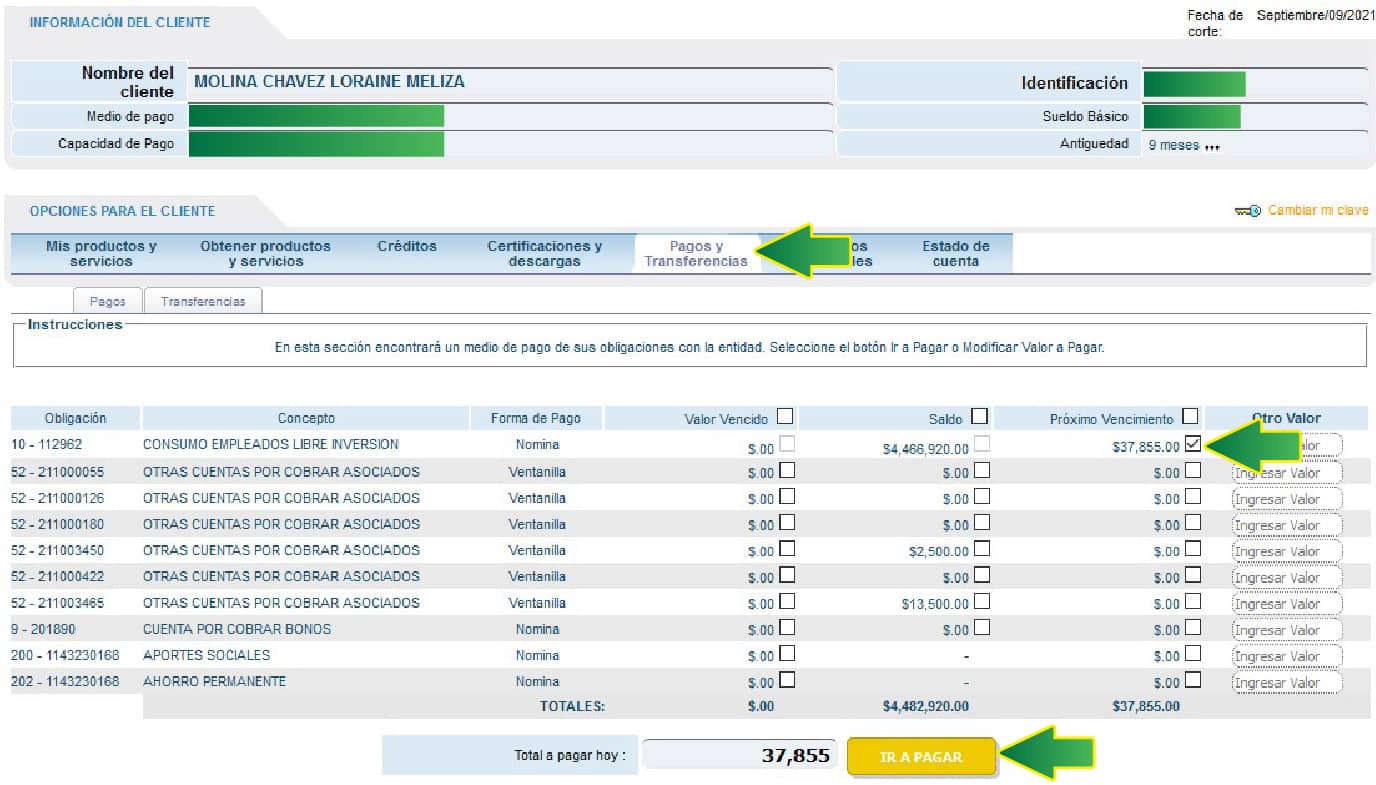The height and width of the screenshot is (785, 1376).
Task: Select the Pagos y Transferencias tab
Action: coord(695,253)
